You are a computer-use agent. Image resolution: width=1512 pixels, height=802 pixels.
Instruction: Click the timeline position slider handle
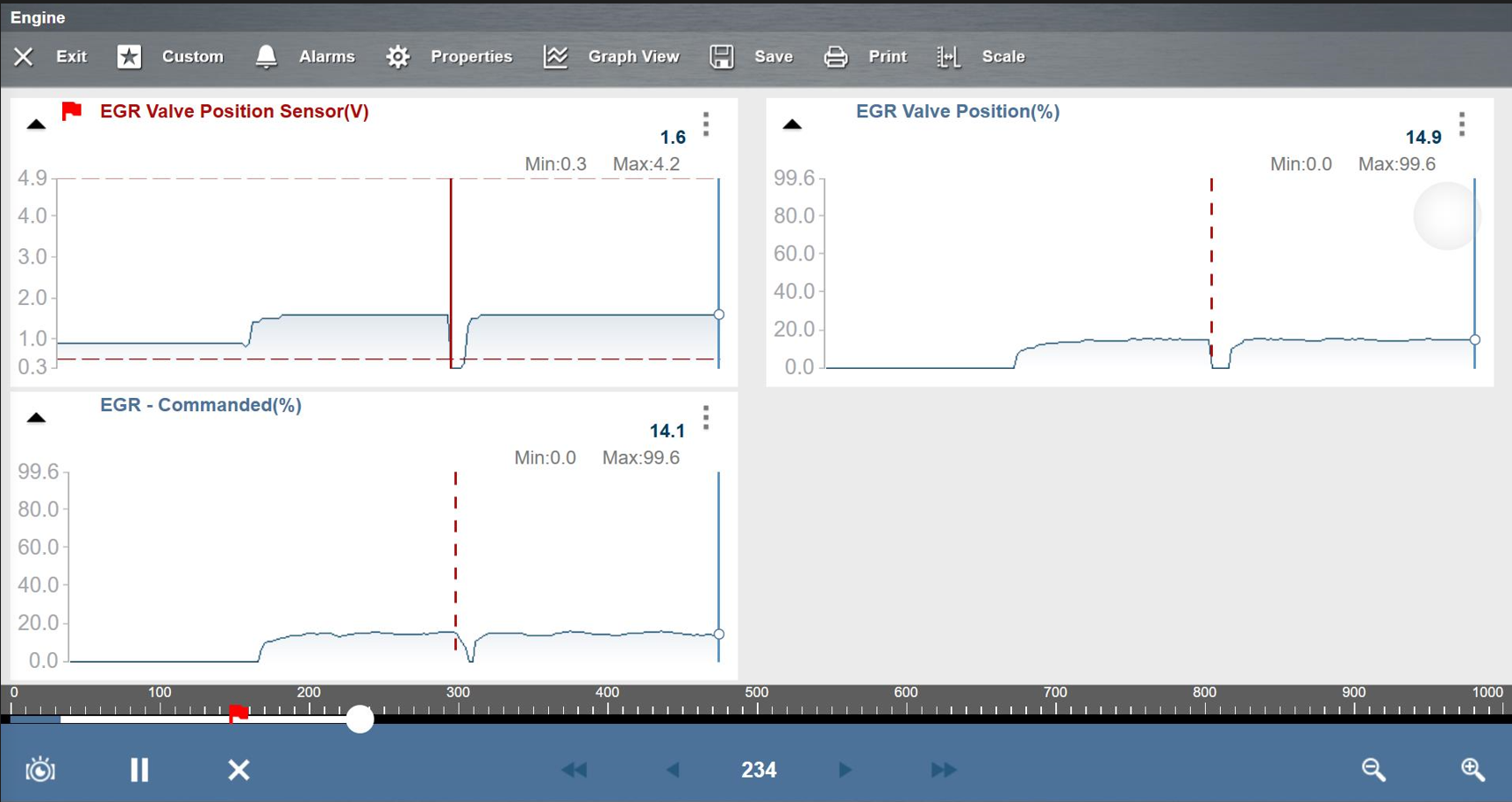pos(360,719)
